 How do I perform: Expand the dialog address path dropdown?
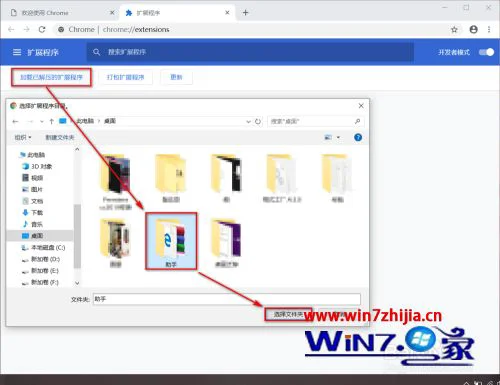(x=248, y=121)
